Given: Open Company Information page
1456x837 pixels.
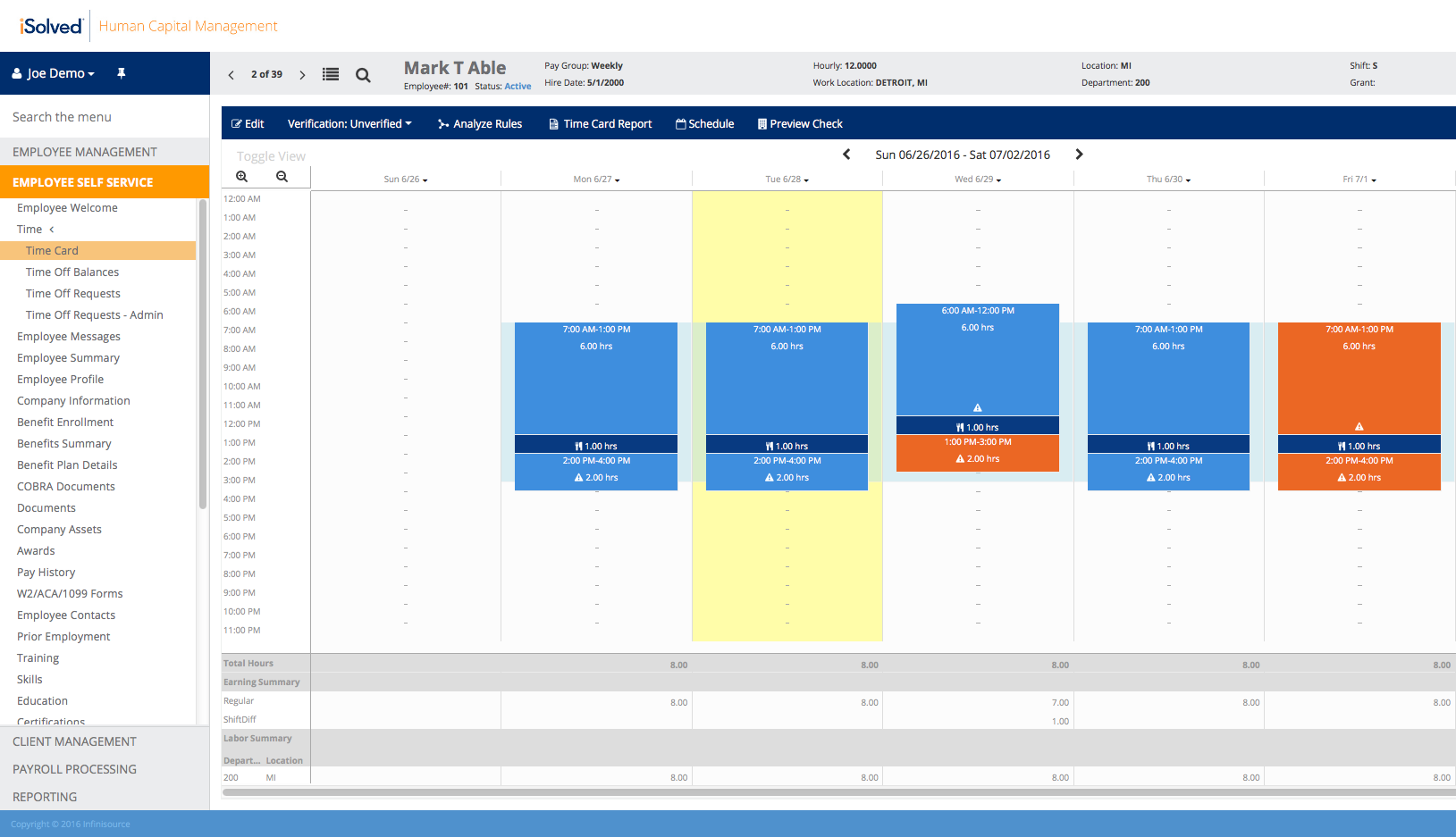Looking at the screenshot, I should (73, 401).
